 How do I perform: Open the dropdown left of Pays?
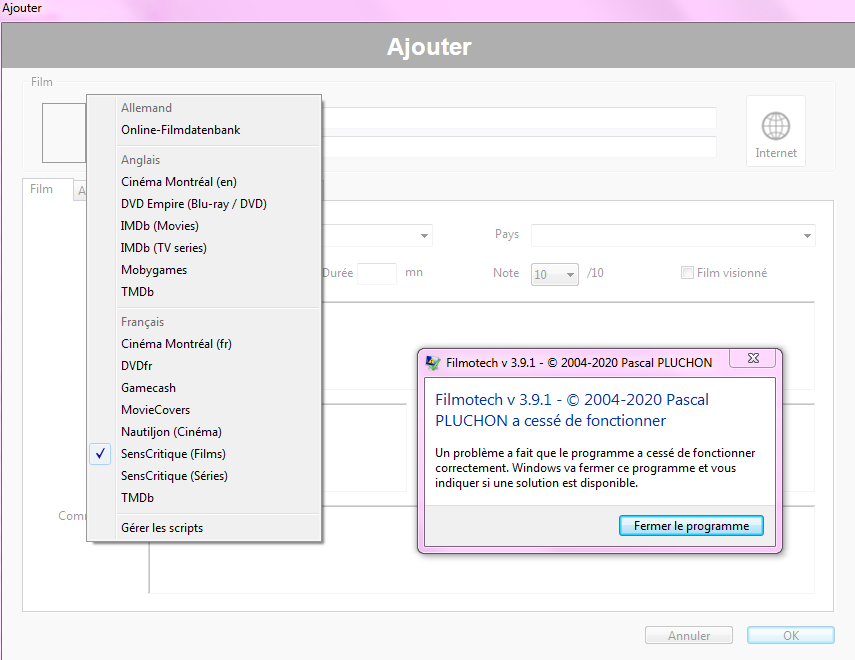(425, 236)
